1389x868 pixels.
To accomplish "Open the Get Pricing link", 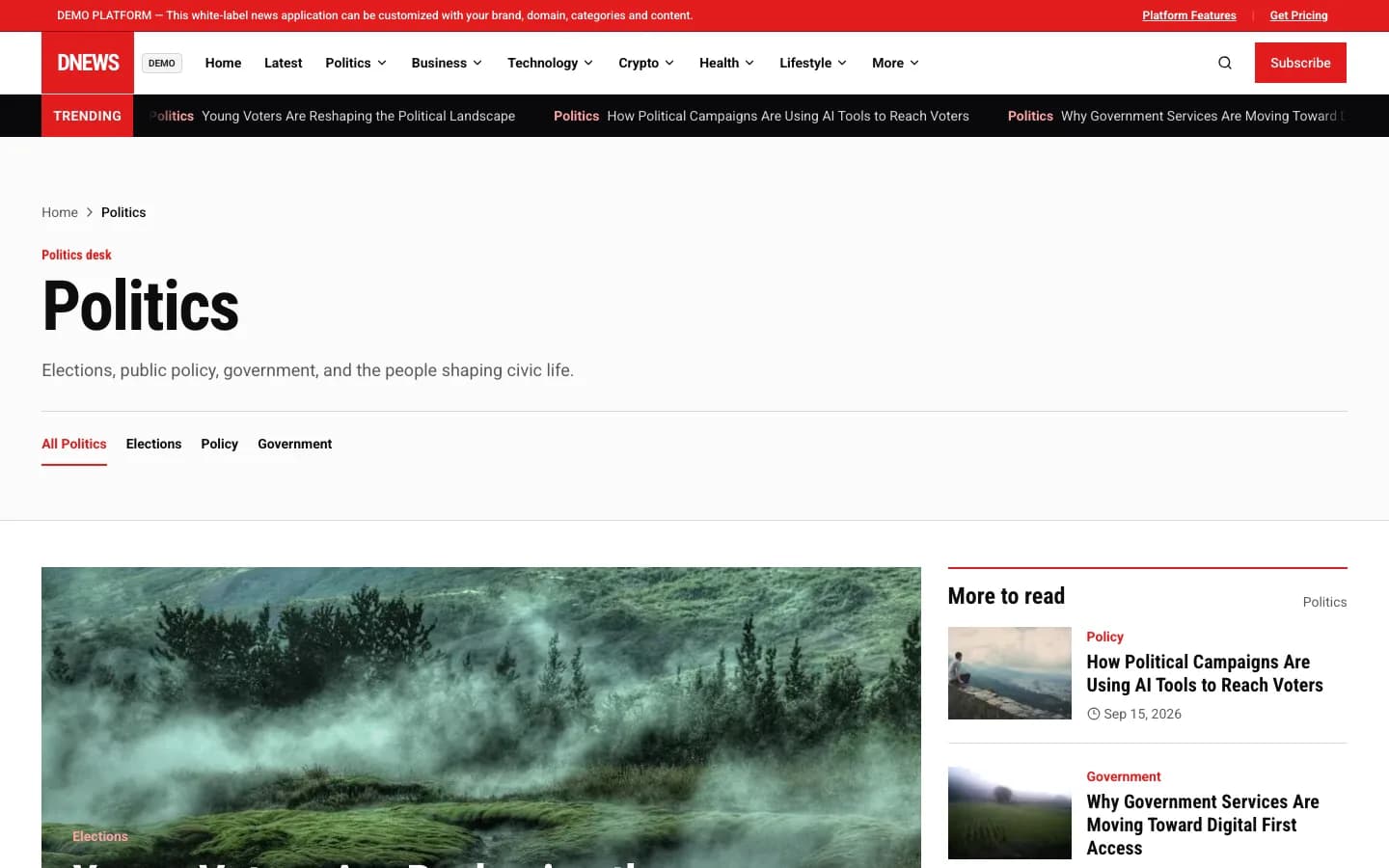I will click(x=1298, y=15).
